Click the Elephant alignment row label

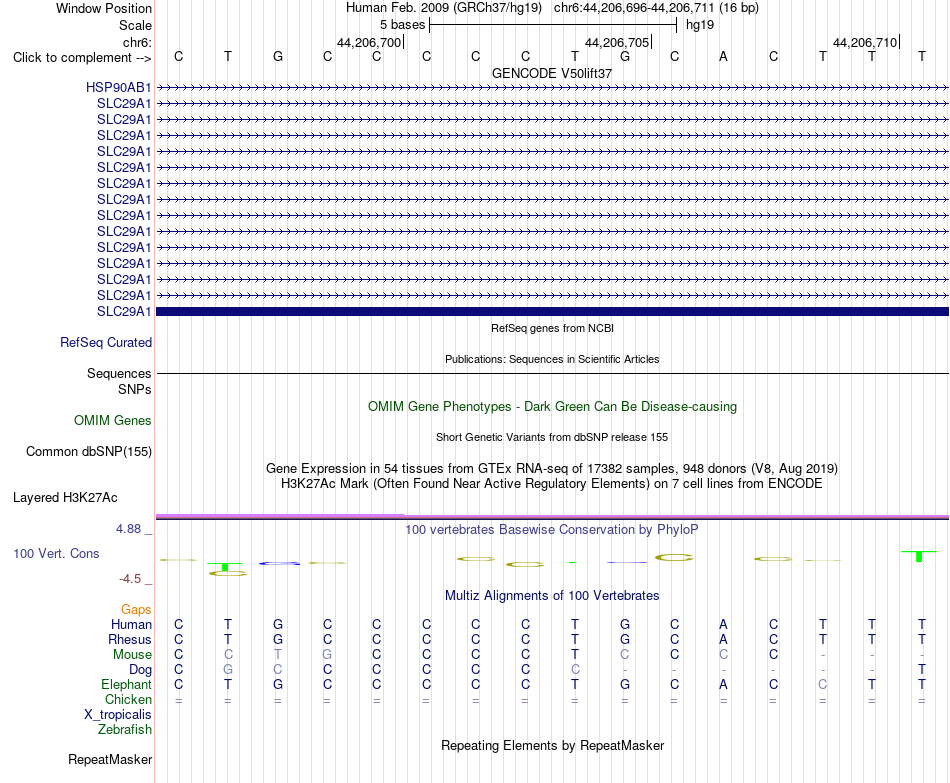126,685
